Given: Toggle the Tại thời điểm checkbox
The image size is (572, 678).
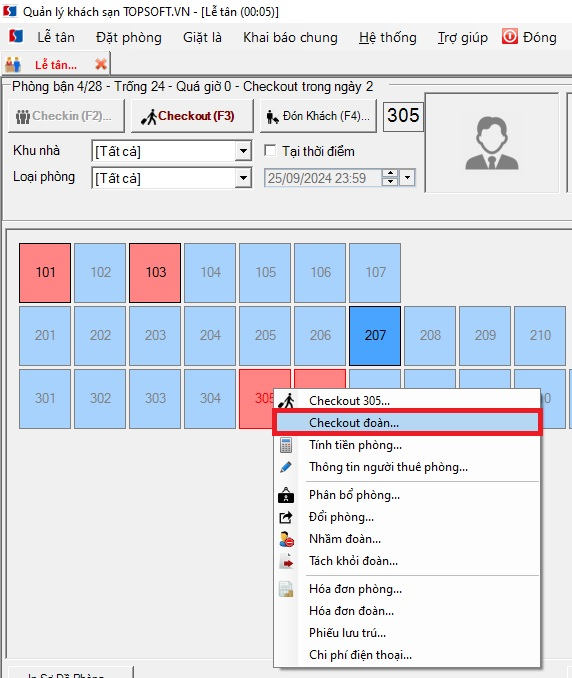Looking at the screenshot, I should [x=270, y=151].
